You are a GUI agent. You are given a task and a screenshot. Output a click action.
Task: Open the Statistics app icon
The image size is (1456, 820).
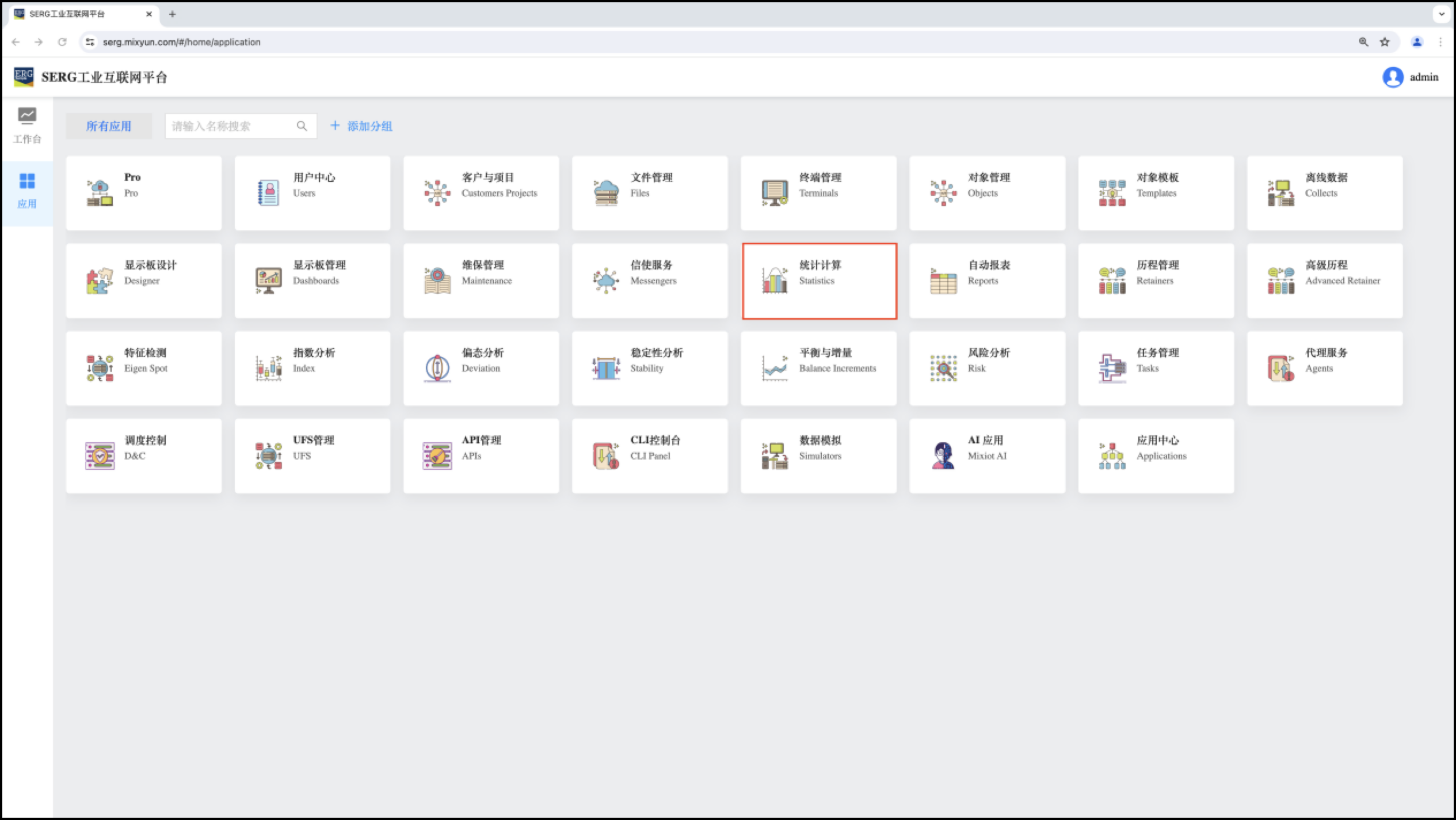pos(775,280)
